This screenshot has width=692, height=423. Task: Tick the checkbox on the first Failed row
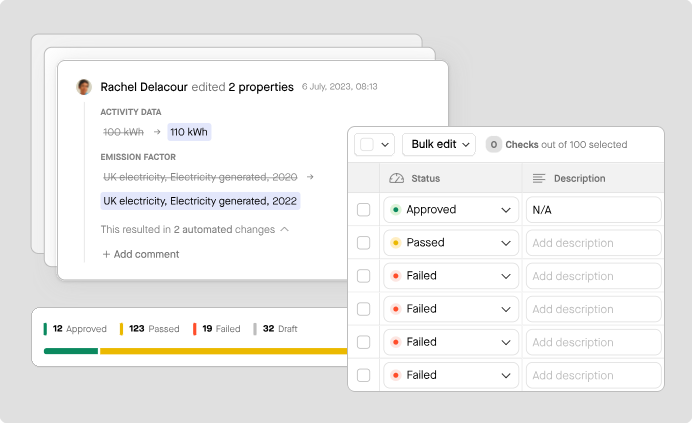(364, 276)
